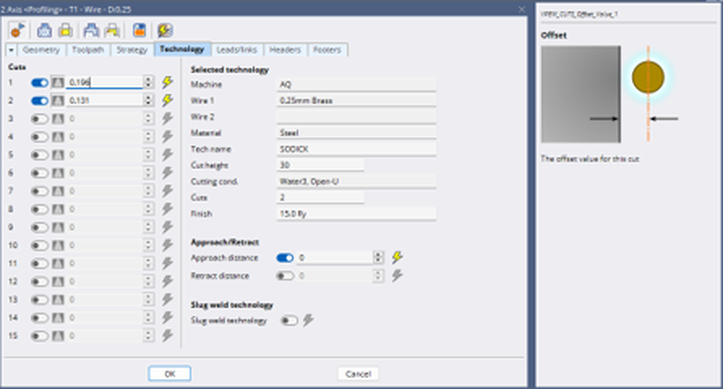Click the spinner arrows for cut 1 offset

(x=148, y=82)
